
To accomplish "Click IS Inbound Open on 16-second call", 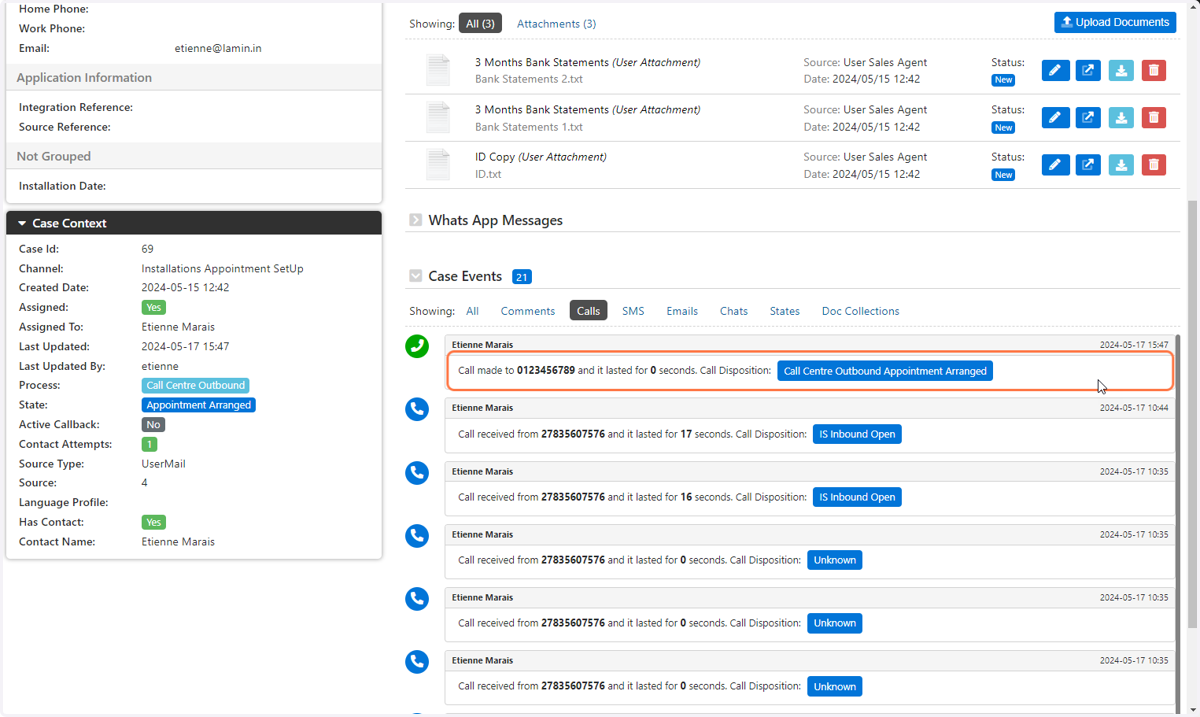I will point(857,497).
